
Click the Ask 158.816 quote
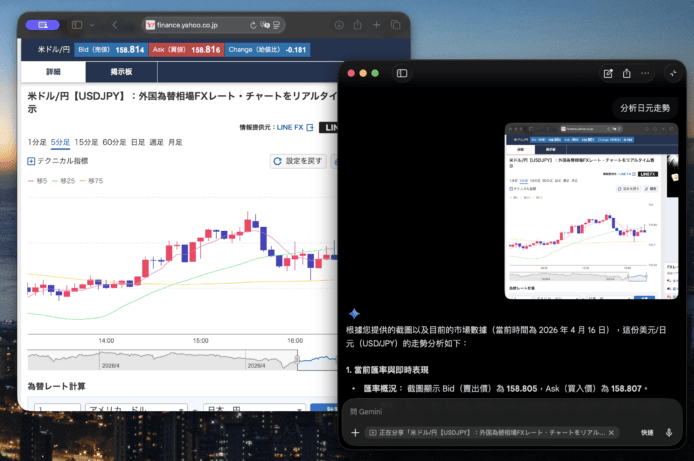point(186,50)
